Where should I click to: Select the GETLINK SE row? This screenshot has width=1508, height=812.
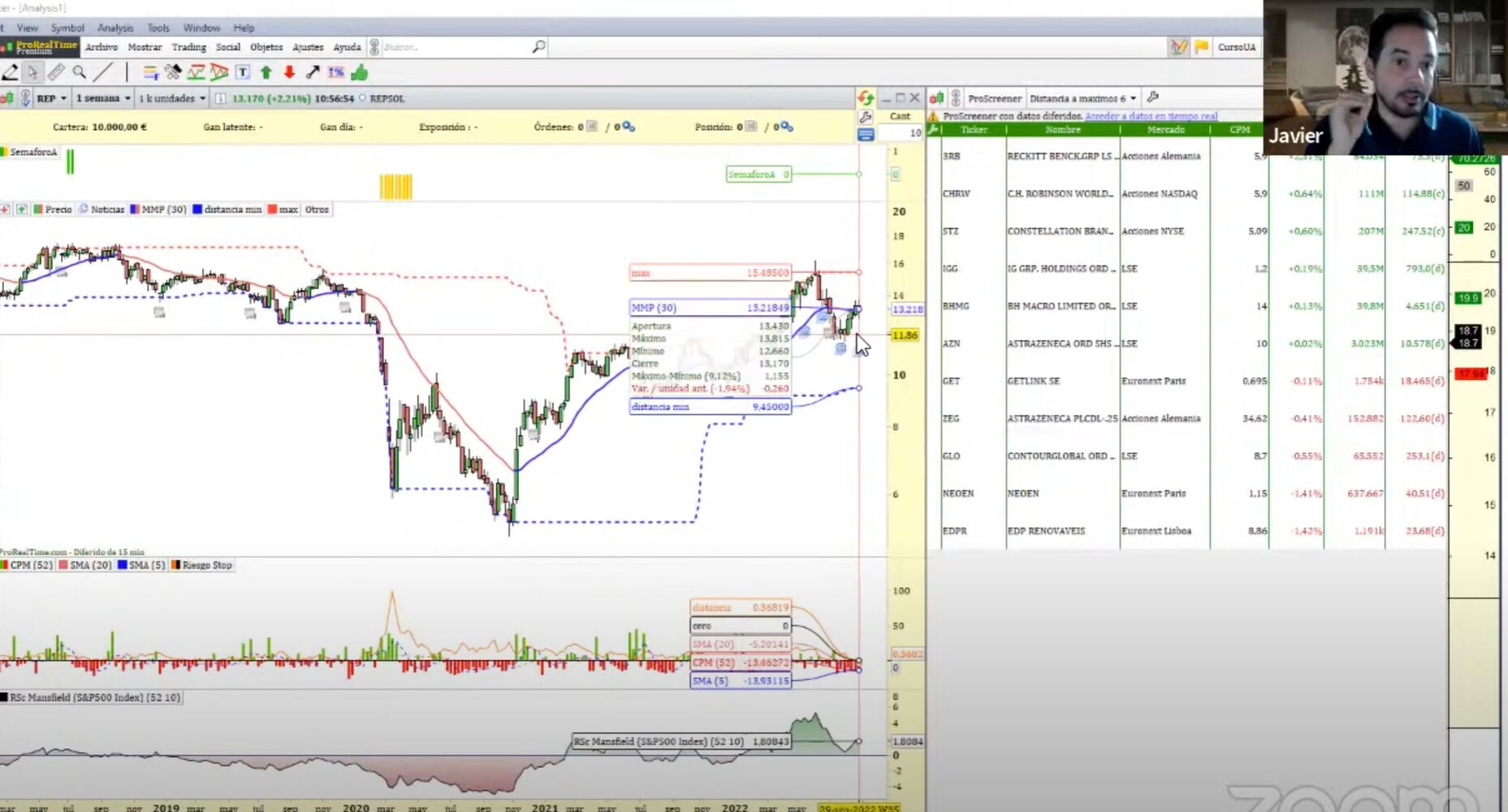pos(1193,381)
